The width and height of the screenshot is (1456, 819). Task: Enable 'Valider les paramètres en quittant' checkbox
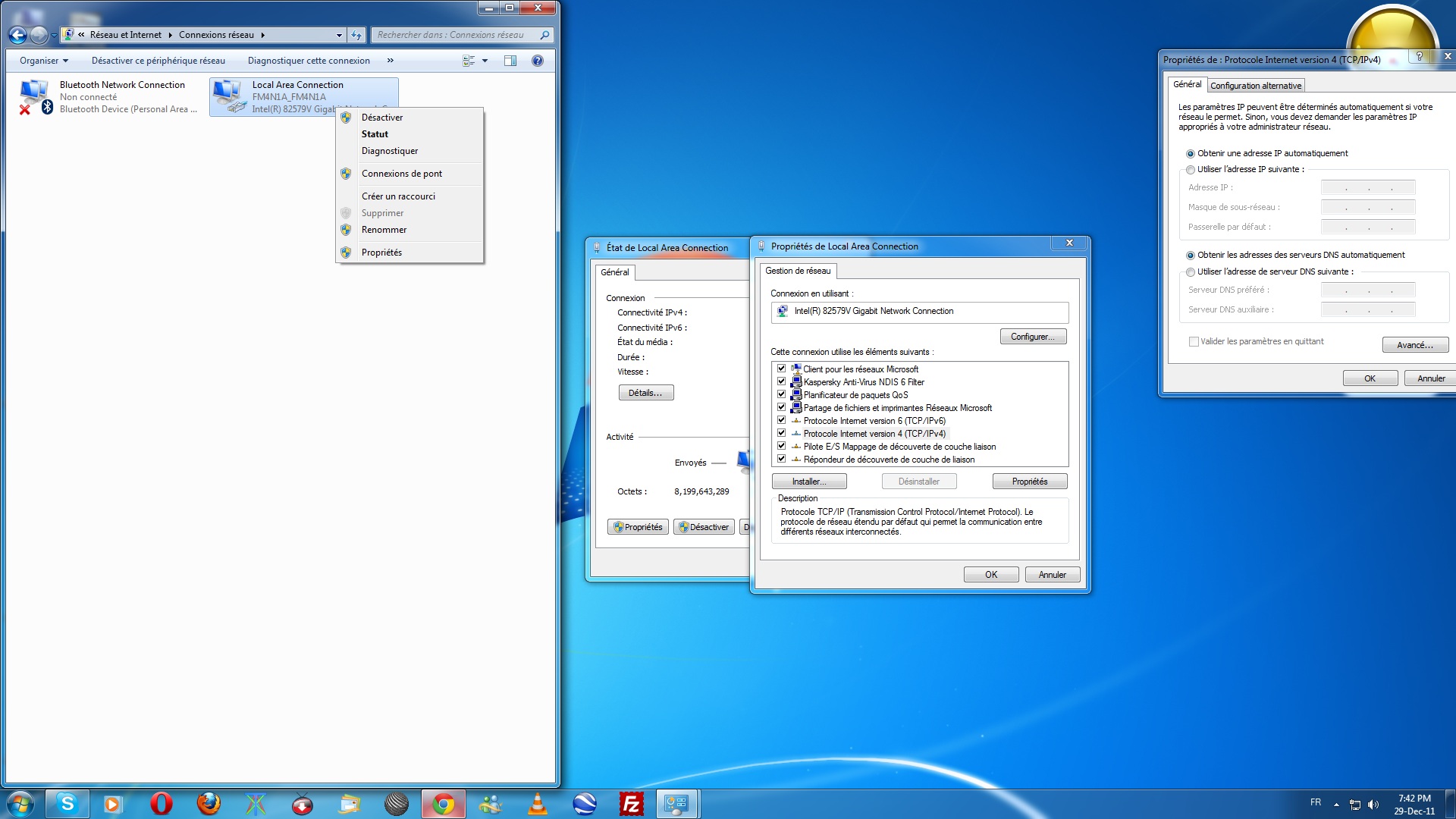(1194, 342)
